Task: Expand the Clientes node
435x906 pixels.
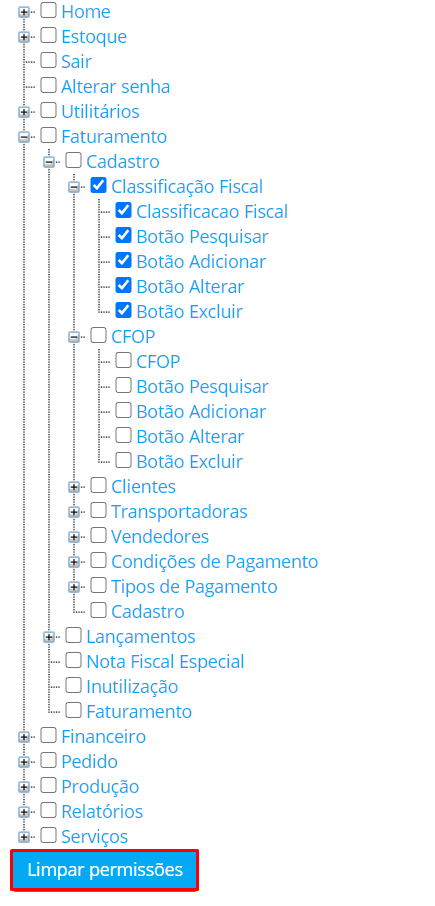Action: (74, 487)
